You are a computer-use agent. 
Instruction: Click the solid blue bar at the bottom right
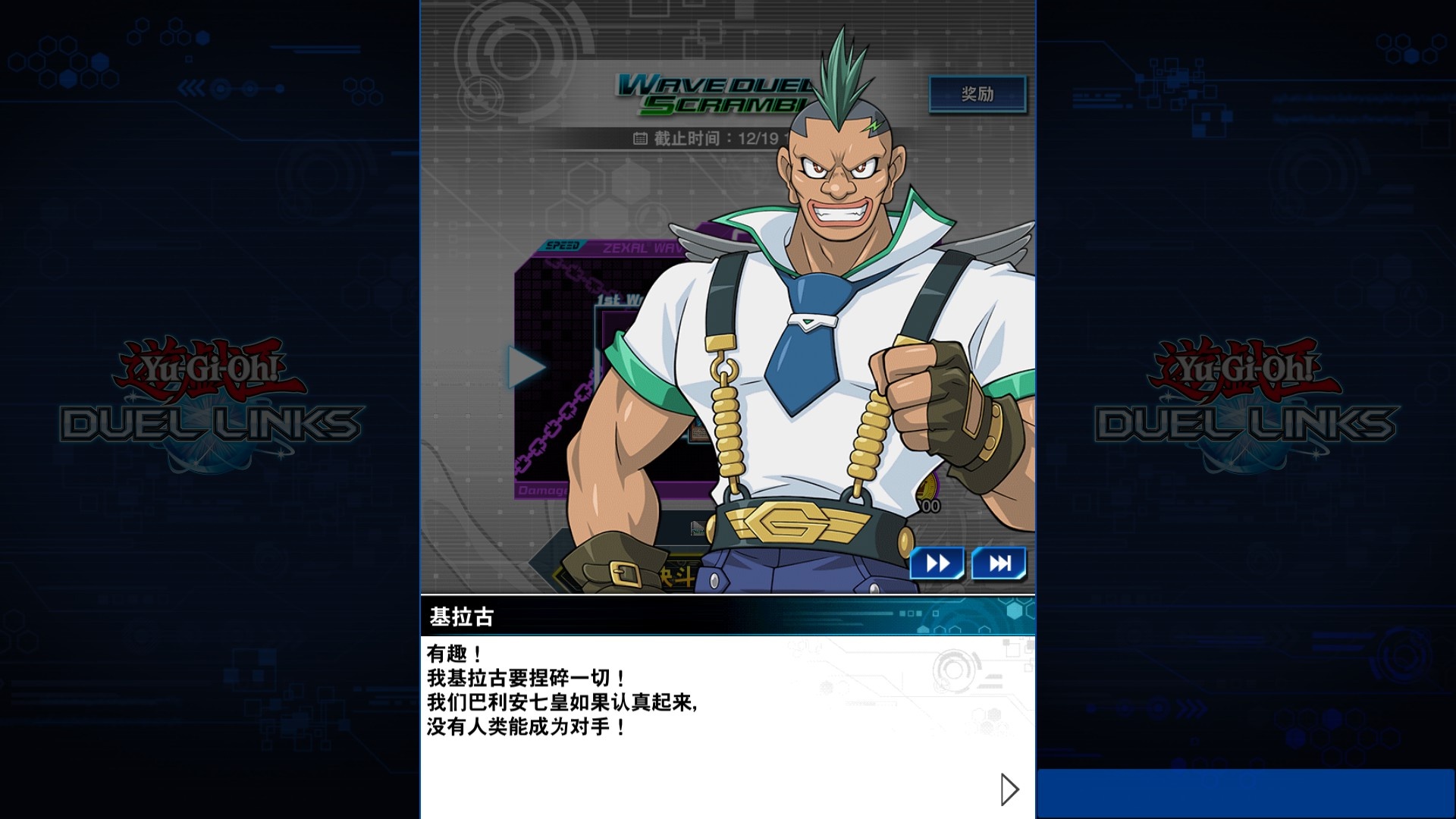pyautogui.click(x=1245, y=793)
